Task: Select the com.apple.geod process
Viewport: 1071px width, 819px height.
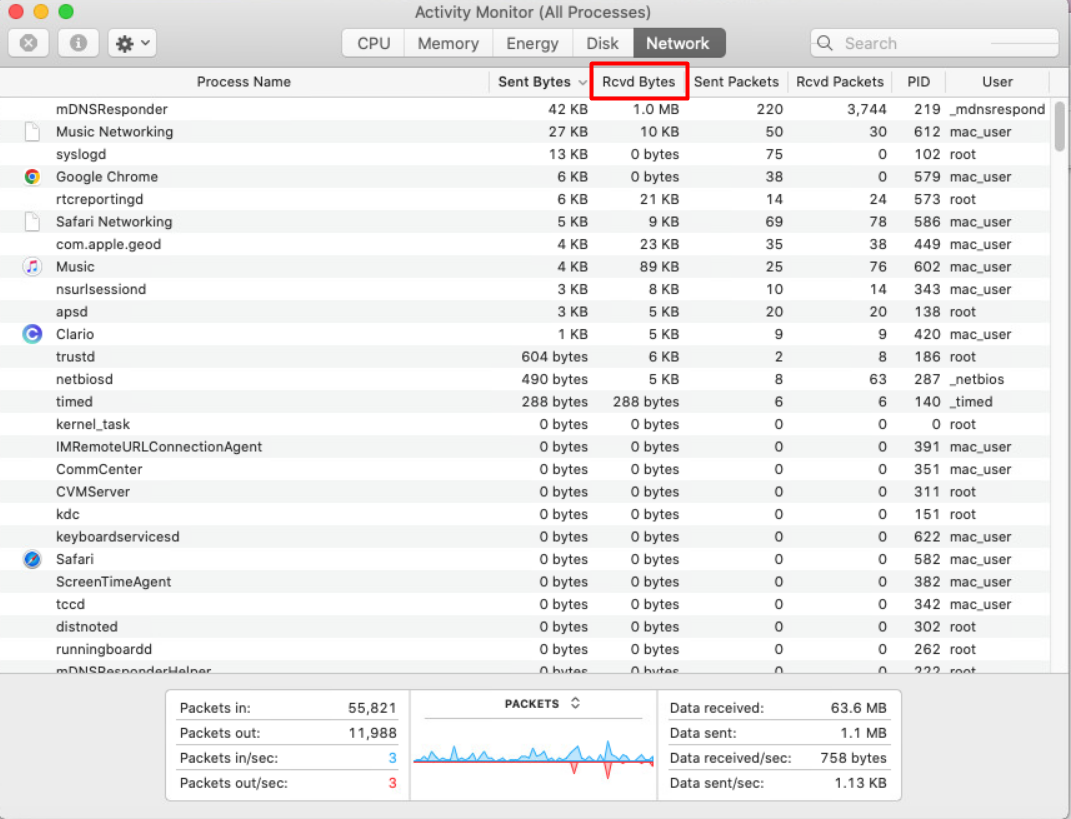Action: coord(525,244)
